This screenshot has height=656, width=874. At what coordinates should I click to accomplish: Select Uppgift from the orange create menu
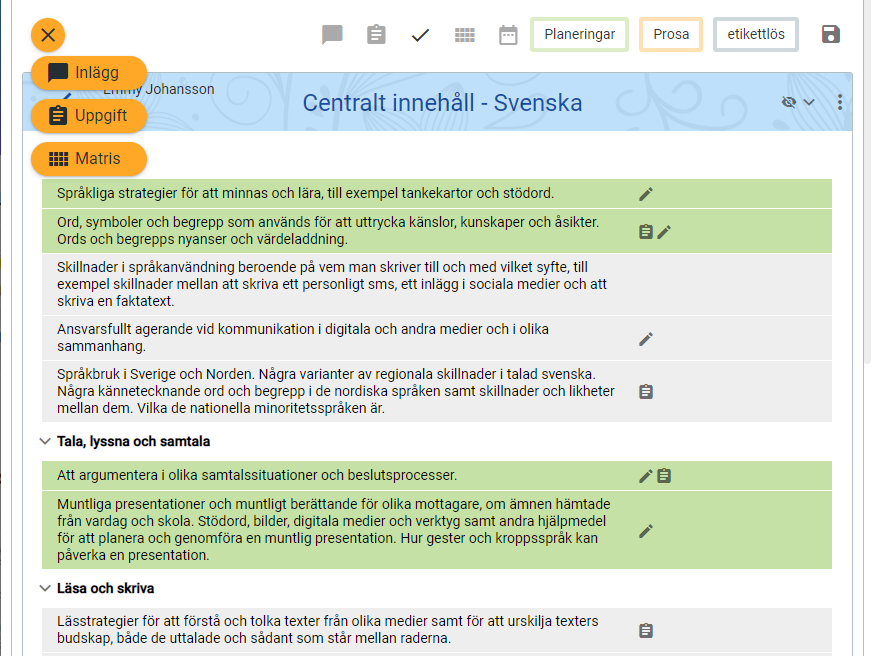[88, 116]
